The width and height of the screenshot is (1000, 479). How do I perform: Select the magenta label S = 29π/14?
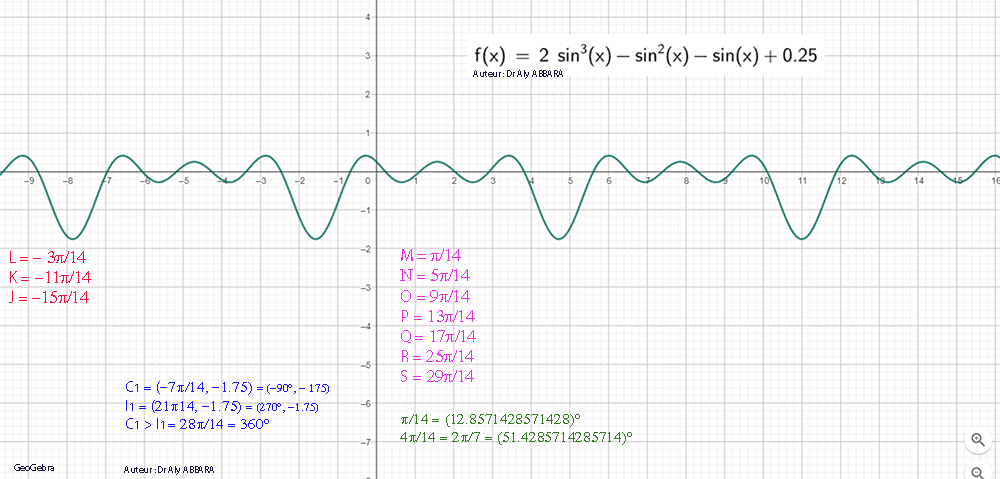tap(437, 376)
